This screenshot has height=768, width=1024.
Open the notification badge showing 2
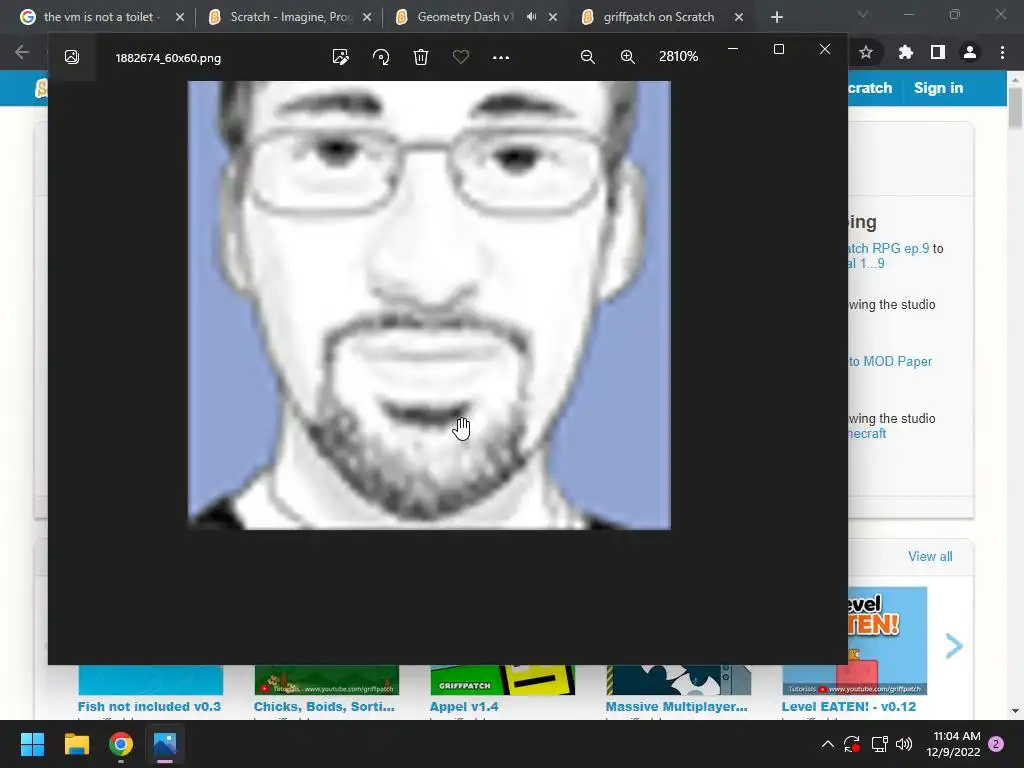(x=996, y=744)
